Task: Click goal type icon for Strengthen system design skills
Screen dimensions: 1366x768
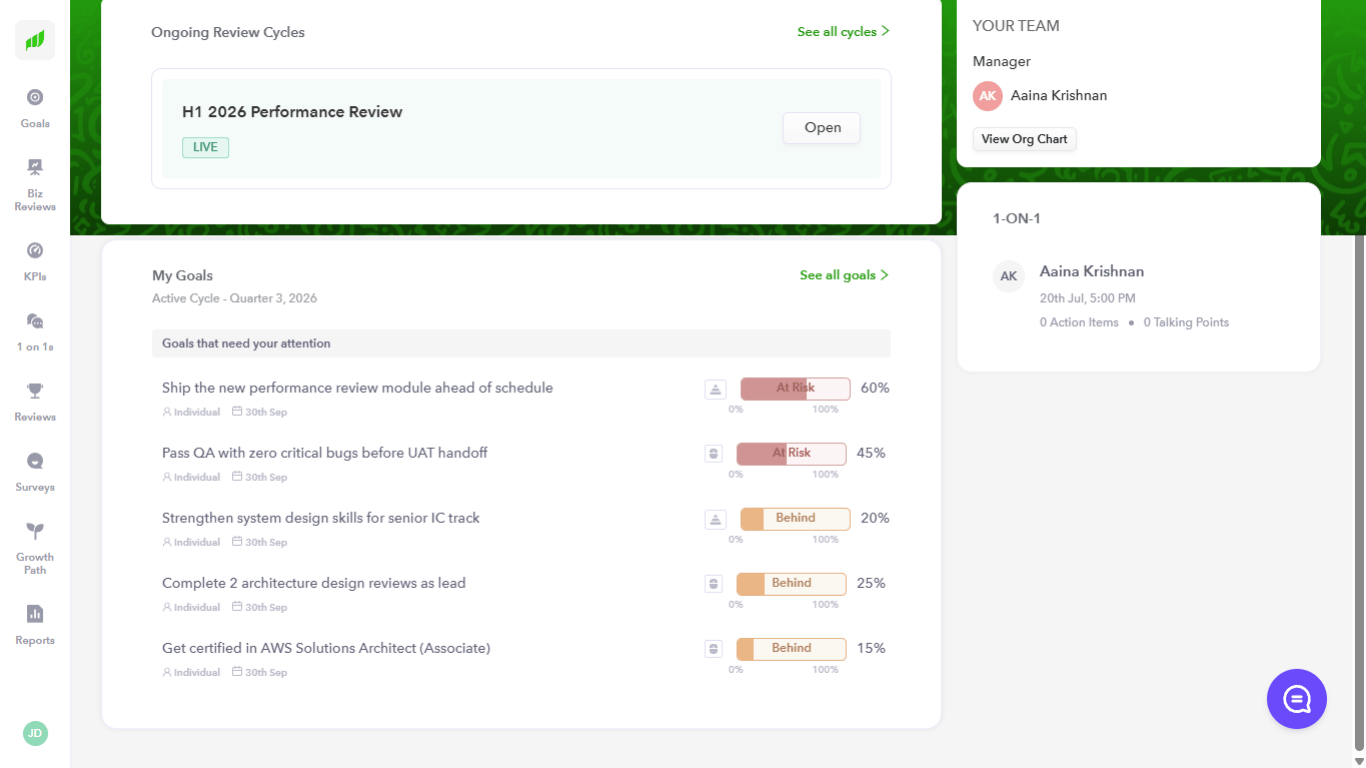Action: click(x=715, y=519)
